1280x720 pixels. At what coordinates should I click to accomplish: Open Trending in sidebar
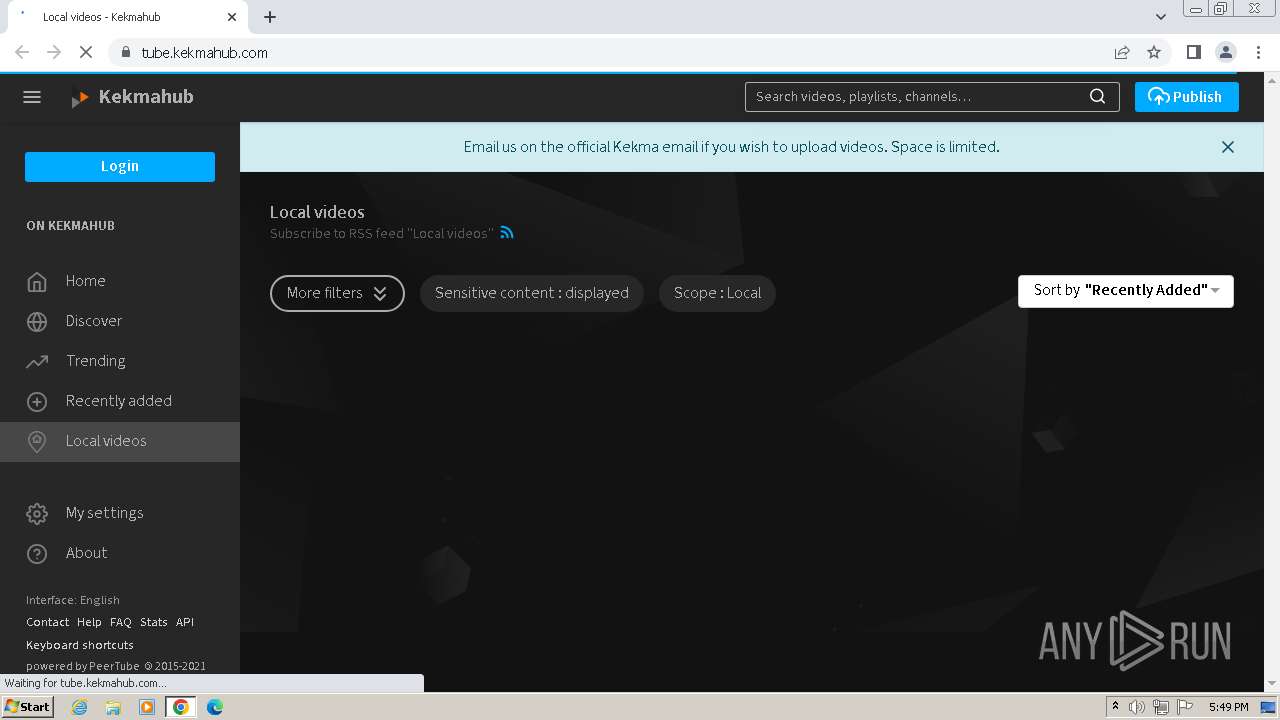coord(120,361)
